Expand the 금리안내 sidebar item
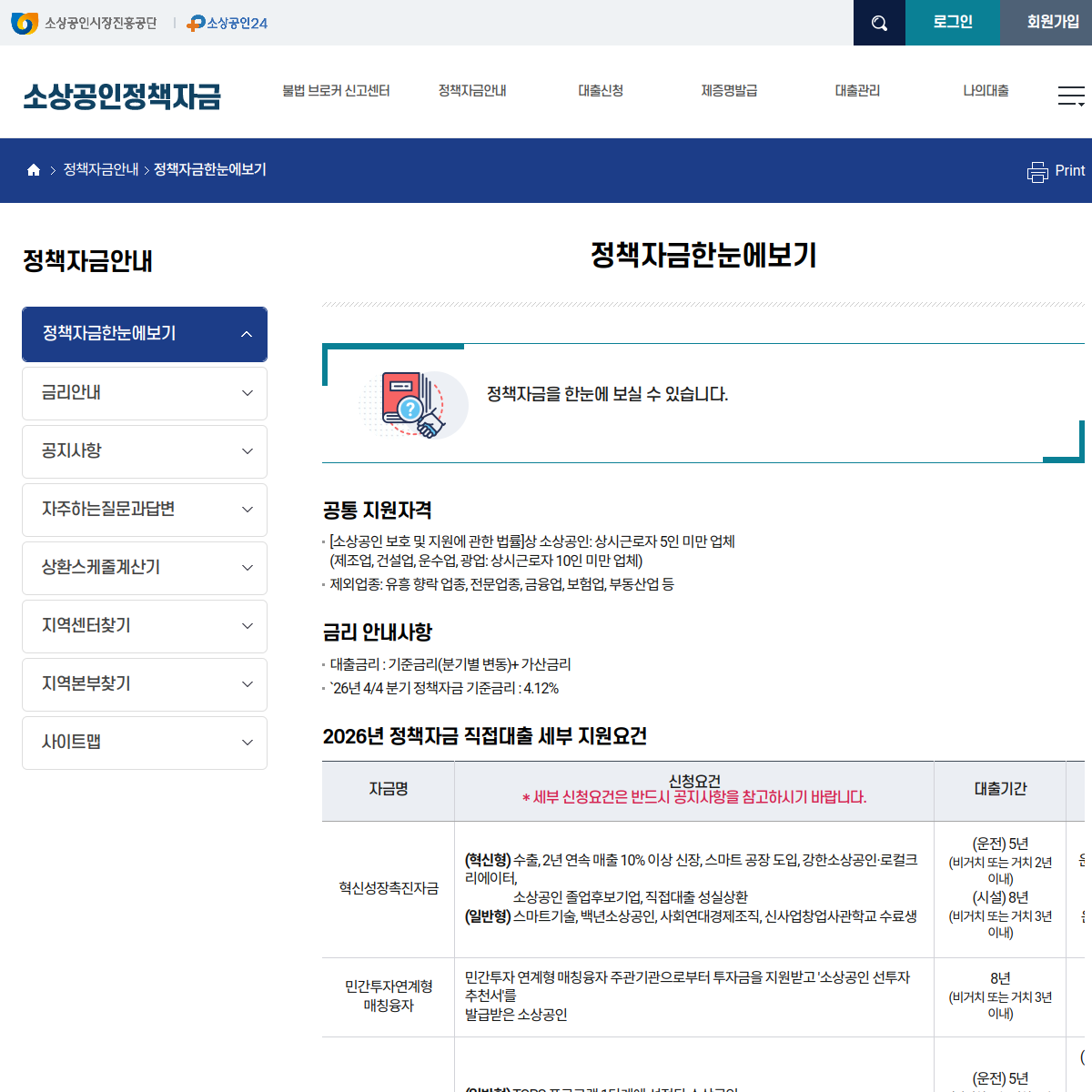 point(145,393)
